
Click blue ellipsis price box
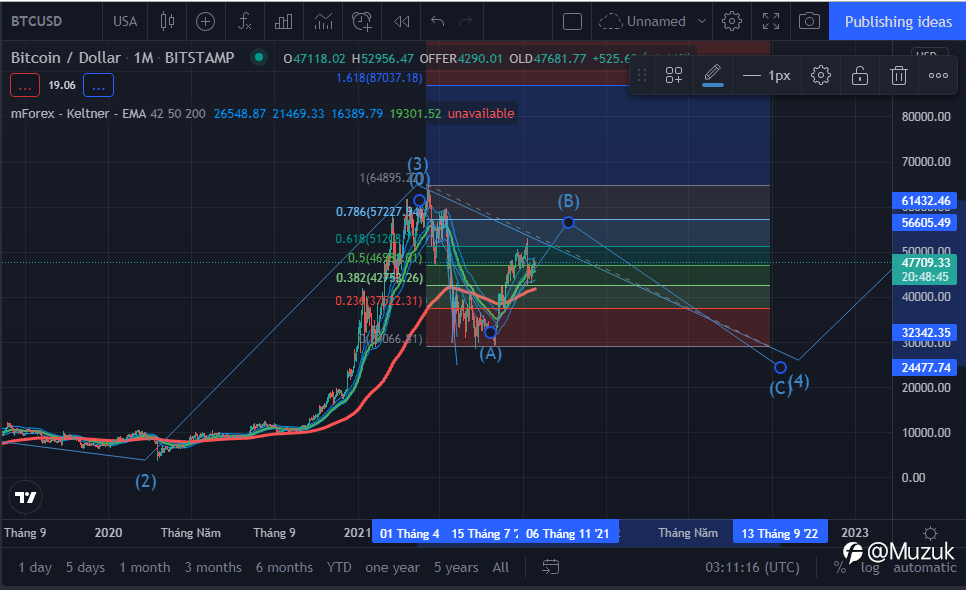coord(99,85)
